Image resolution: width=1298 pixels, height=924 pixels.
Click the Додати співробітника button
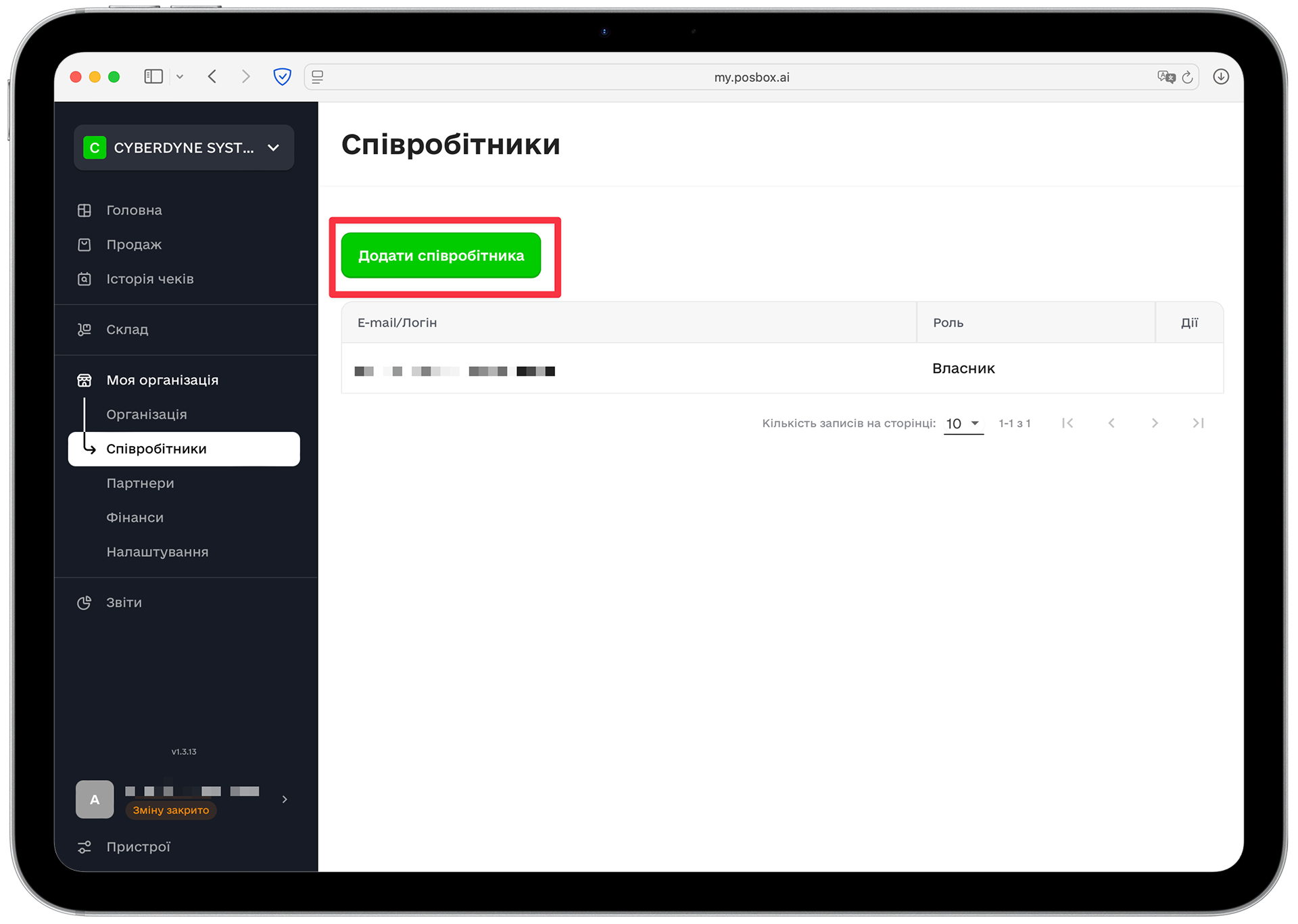(441, 256)
